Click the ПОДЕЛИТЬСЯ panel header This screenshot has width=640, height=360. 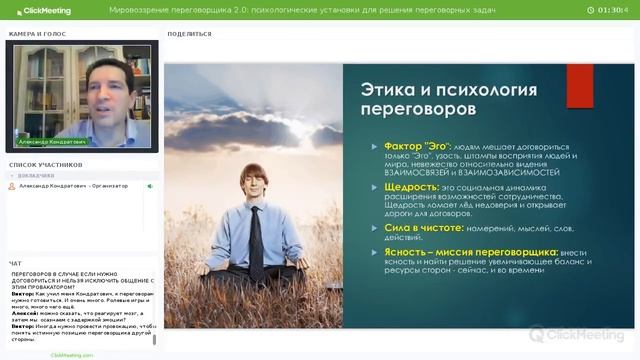tap(189, 34)
